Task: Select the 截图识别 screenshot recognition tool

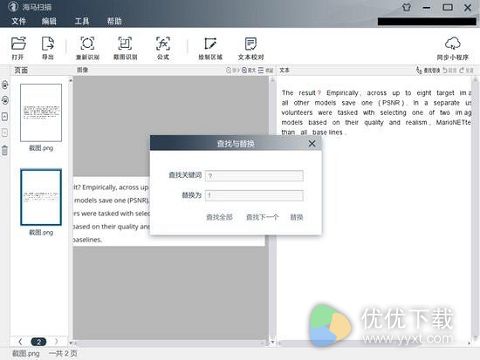Action: (125, 44)
